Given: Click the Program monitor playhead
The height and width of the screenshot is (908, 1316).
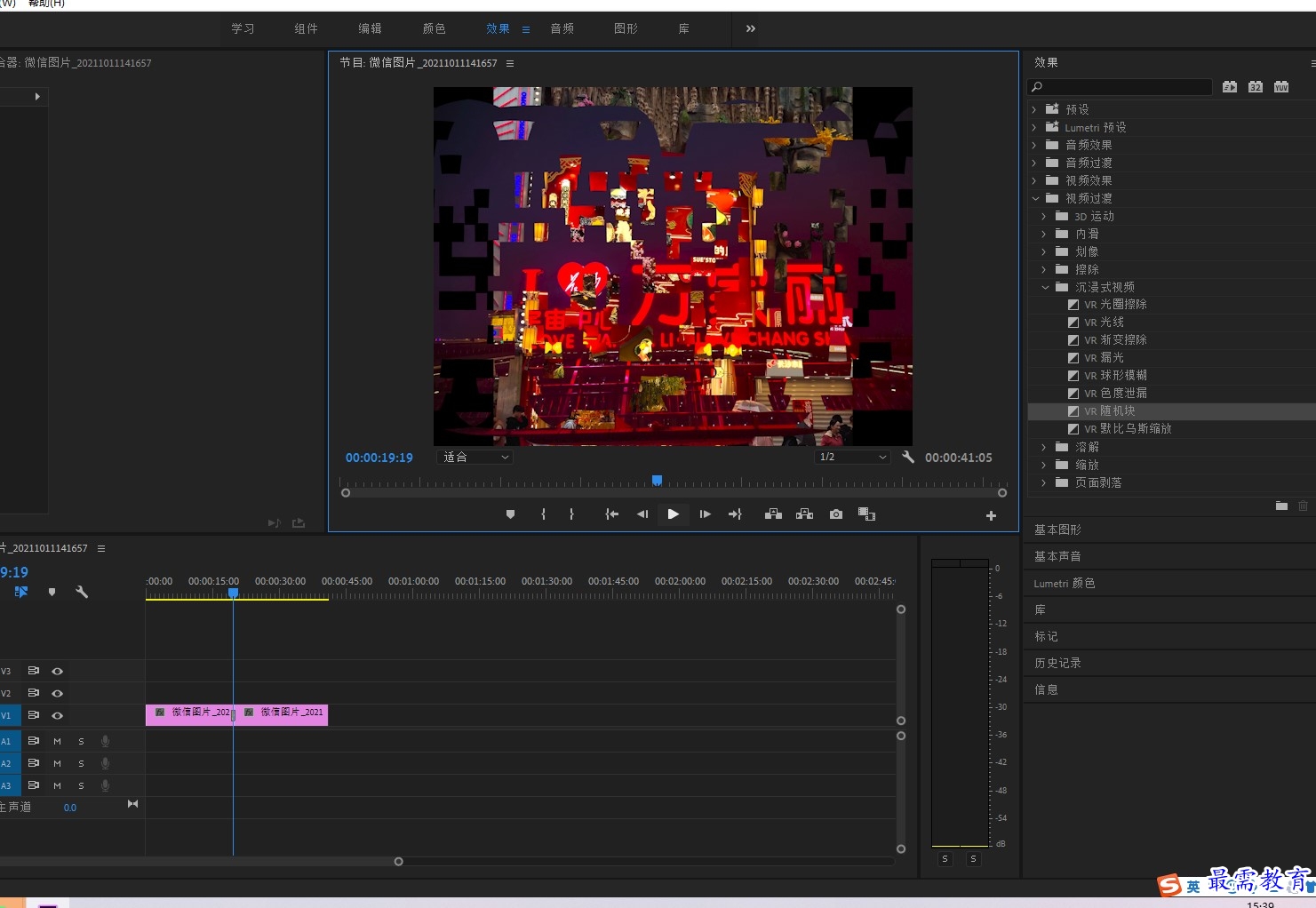Looking at the screenshot, I should [x=657, y=480].
